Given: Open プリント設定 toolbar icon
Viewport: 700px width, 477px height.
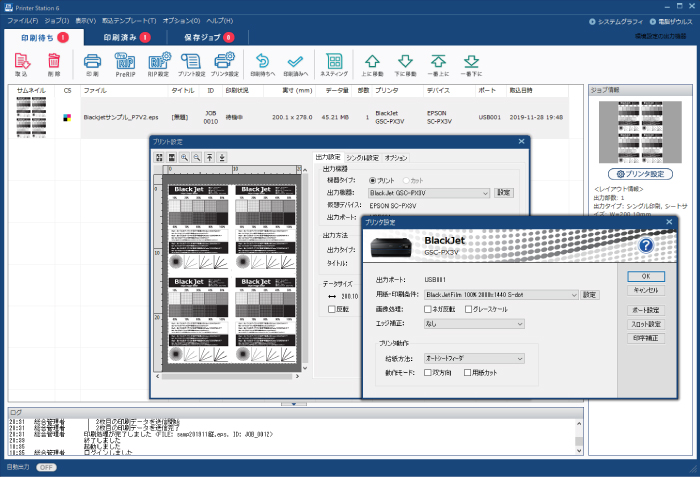Looking at the screenshot, I should coord(192,64).
